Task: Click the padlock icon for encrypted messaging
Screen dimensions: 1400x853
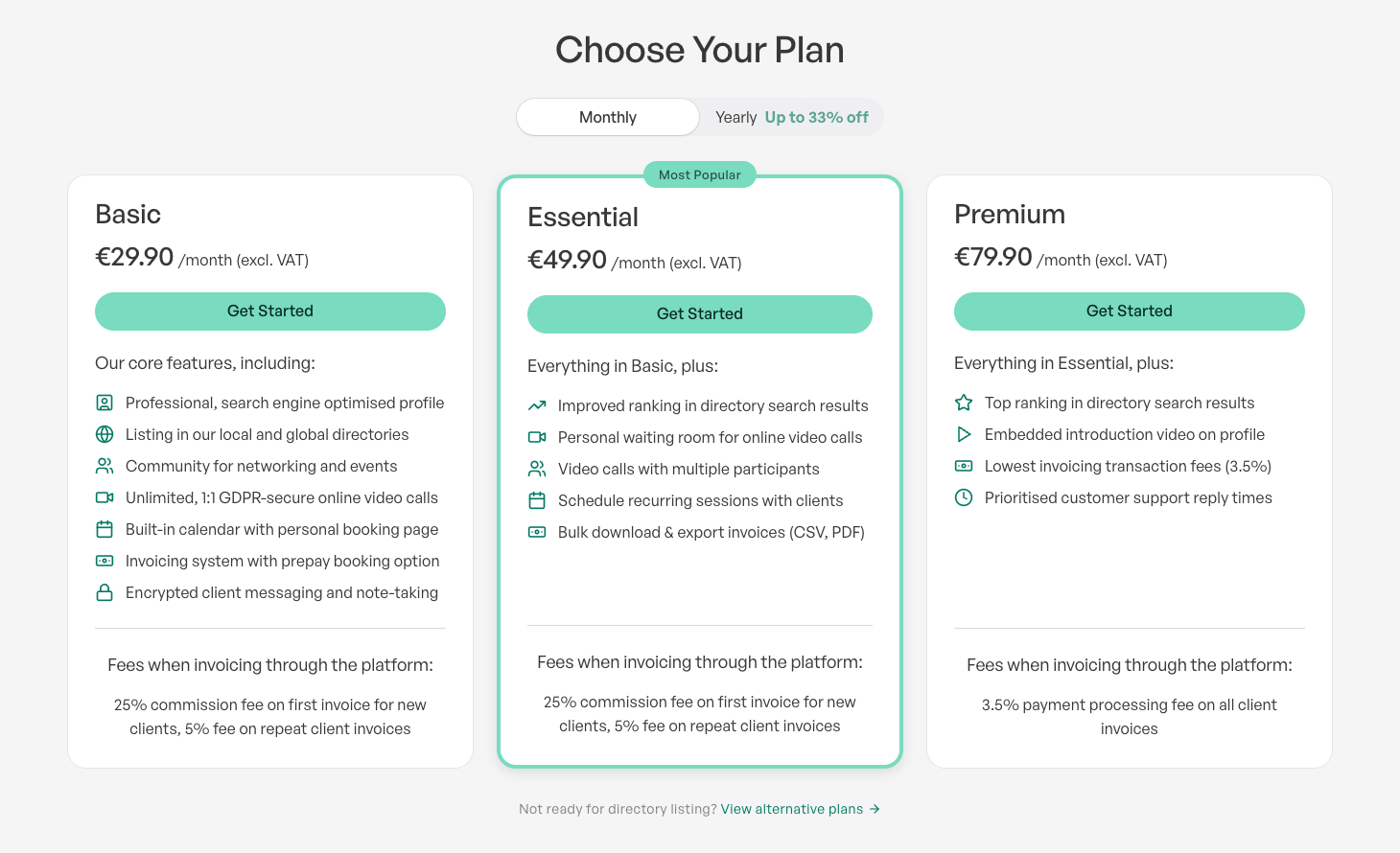Action: [105, 593]
